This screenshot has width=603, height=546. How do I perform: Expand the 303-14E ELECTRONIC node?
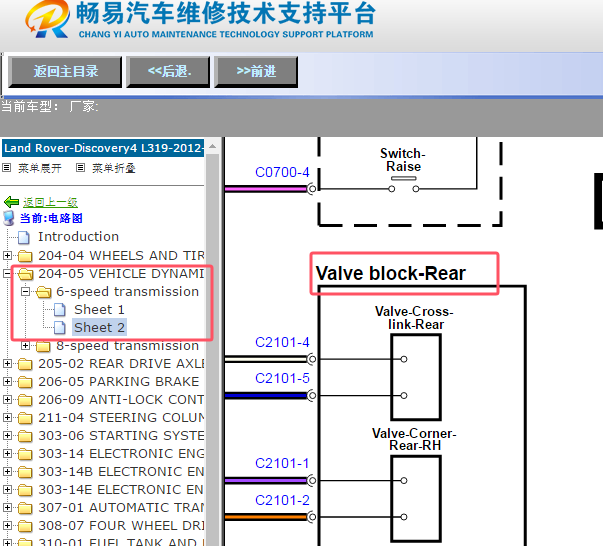click(7, 489)
